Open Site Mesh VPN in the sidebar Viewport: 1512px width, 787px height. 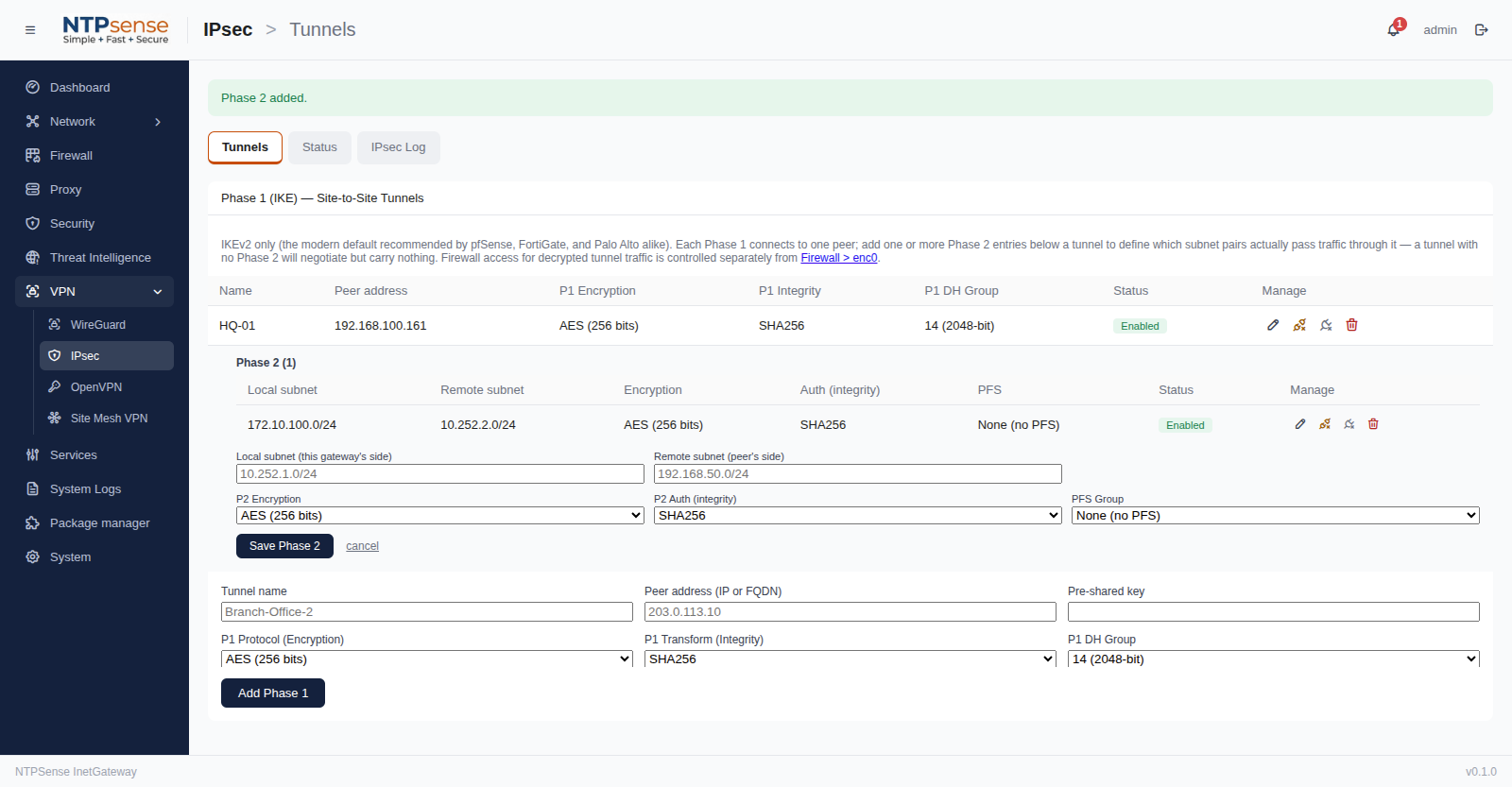(x=107, y=419)
